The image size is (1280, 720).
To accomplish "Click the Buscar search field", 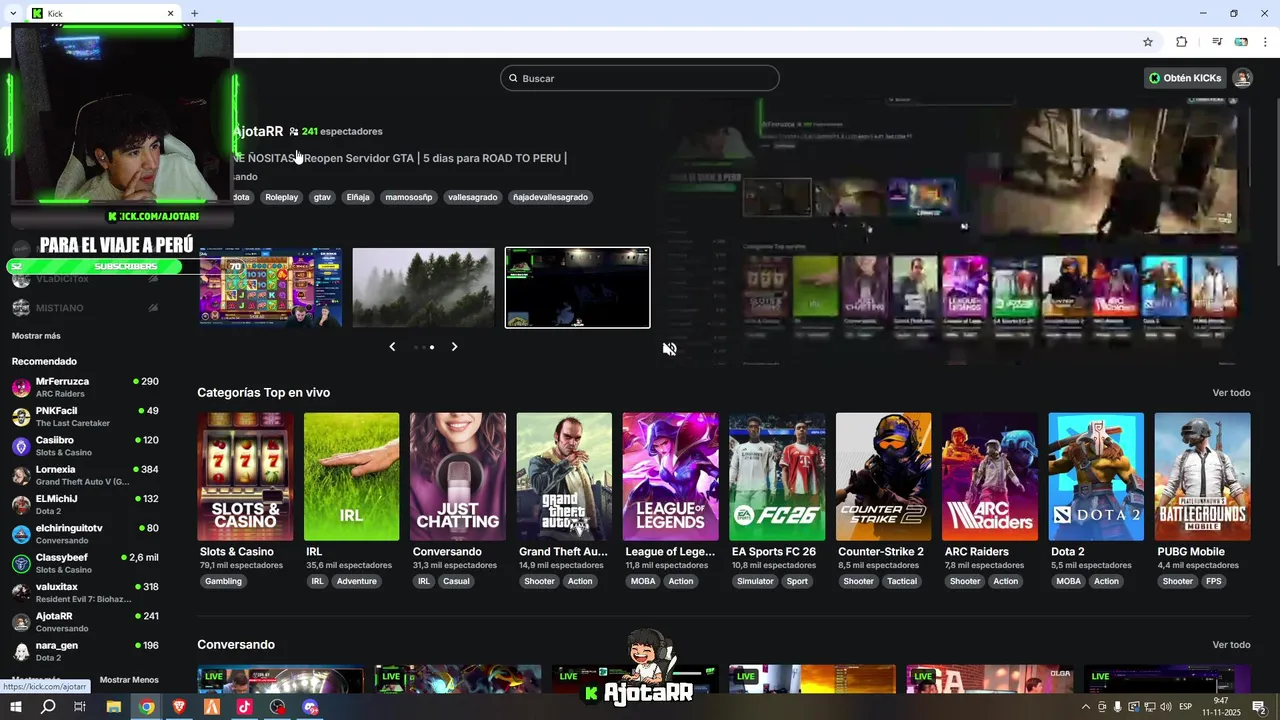I will tap(640, 78).
